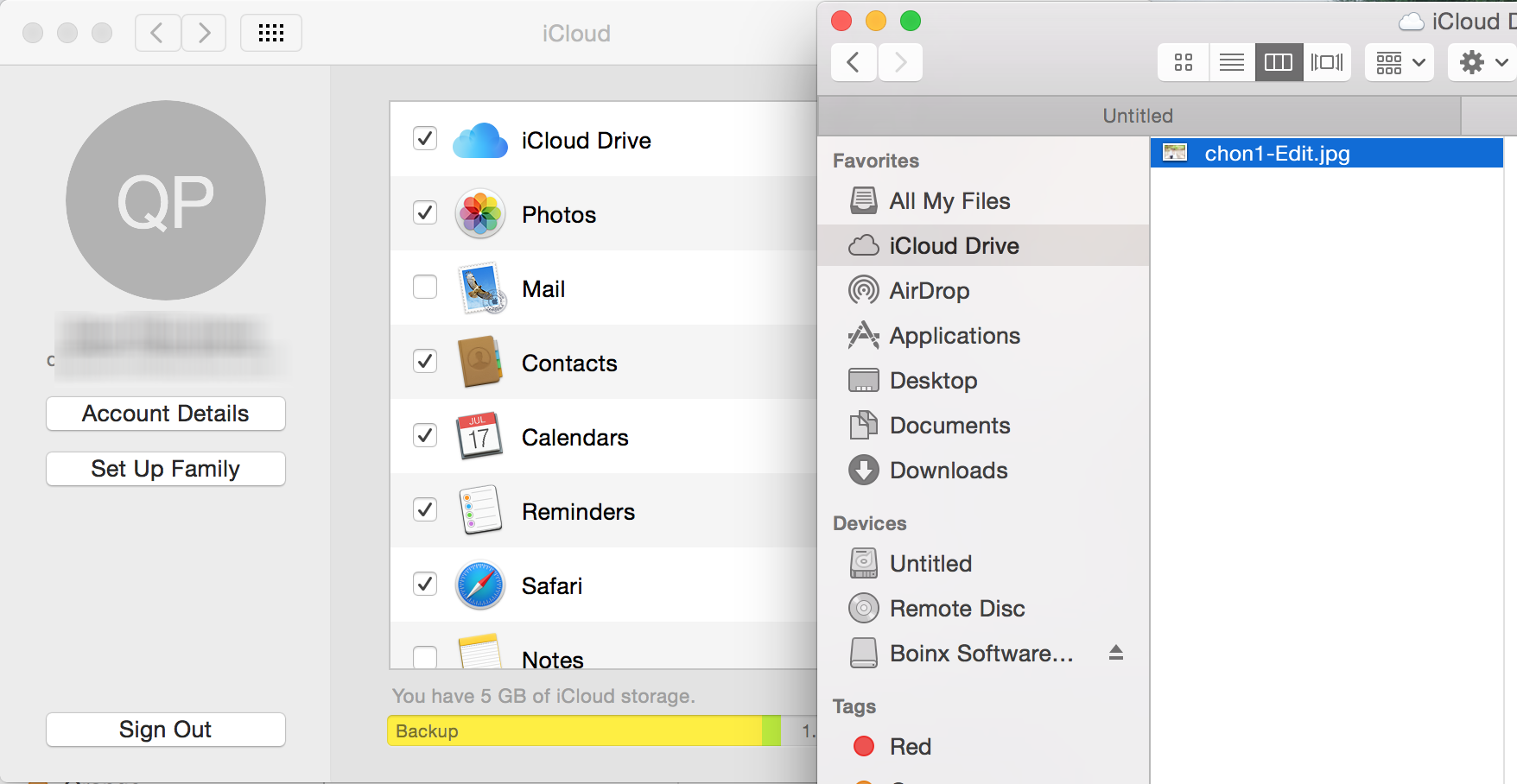Go forward in Finder window

click(x=900, y=62)
